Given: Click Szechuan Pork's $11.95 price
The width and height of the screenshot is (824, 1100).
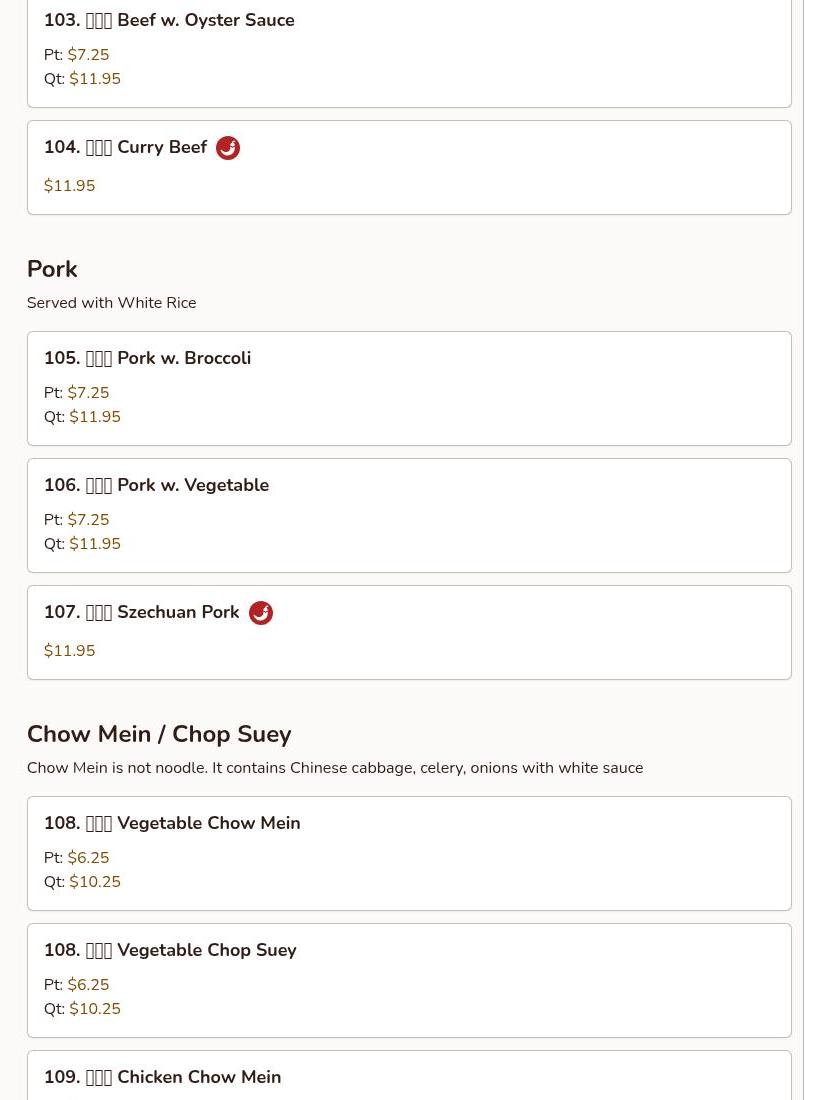Looking at the screenshot, I should point(69,651).
